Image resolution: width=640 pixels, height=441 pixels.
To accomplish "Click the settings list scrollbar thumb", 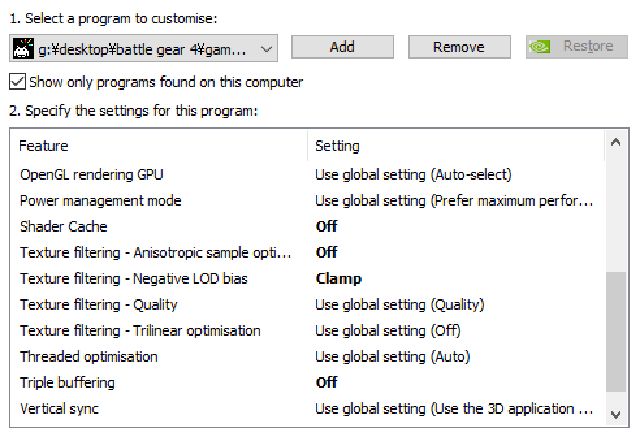I will (x=616, y=332).
